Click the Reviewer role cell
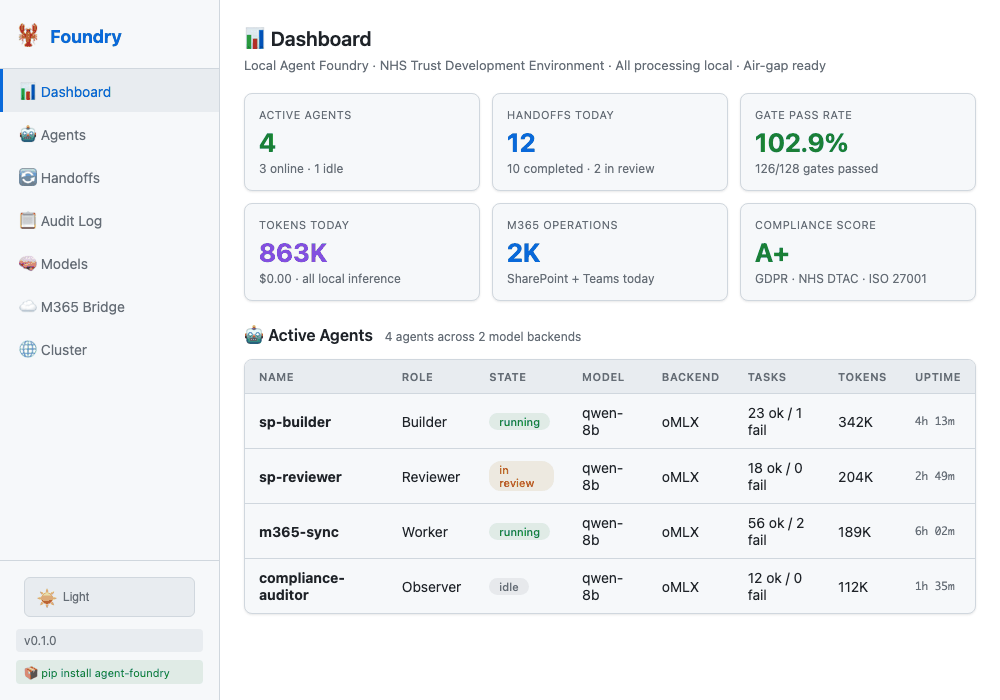Image resolution: width=1000 pixels, height=700 pixels. pyautogui.click(x=430, y=477)
